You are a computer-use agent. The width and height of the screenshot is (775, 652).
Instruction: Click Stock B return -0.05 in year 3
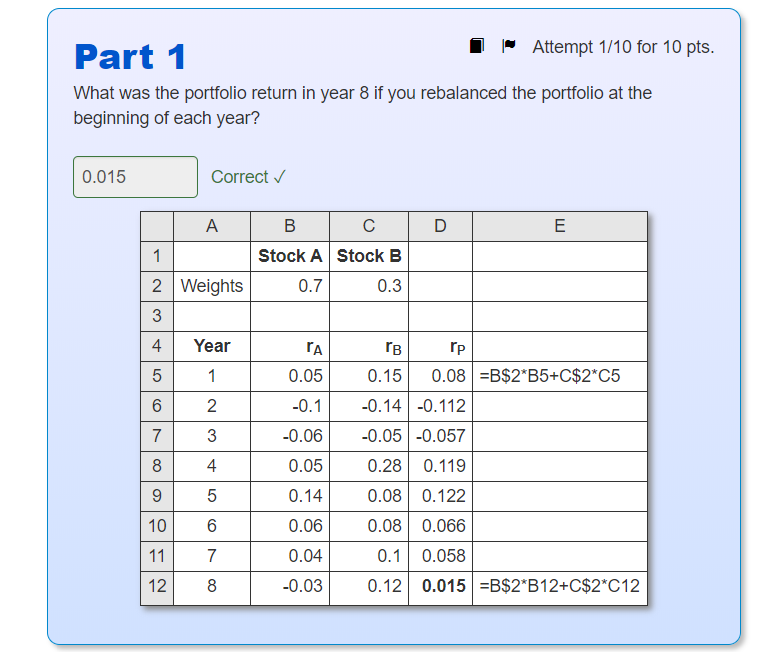369,436
